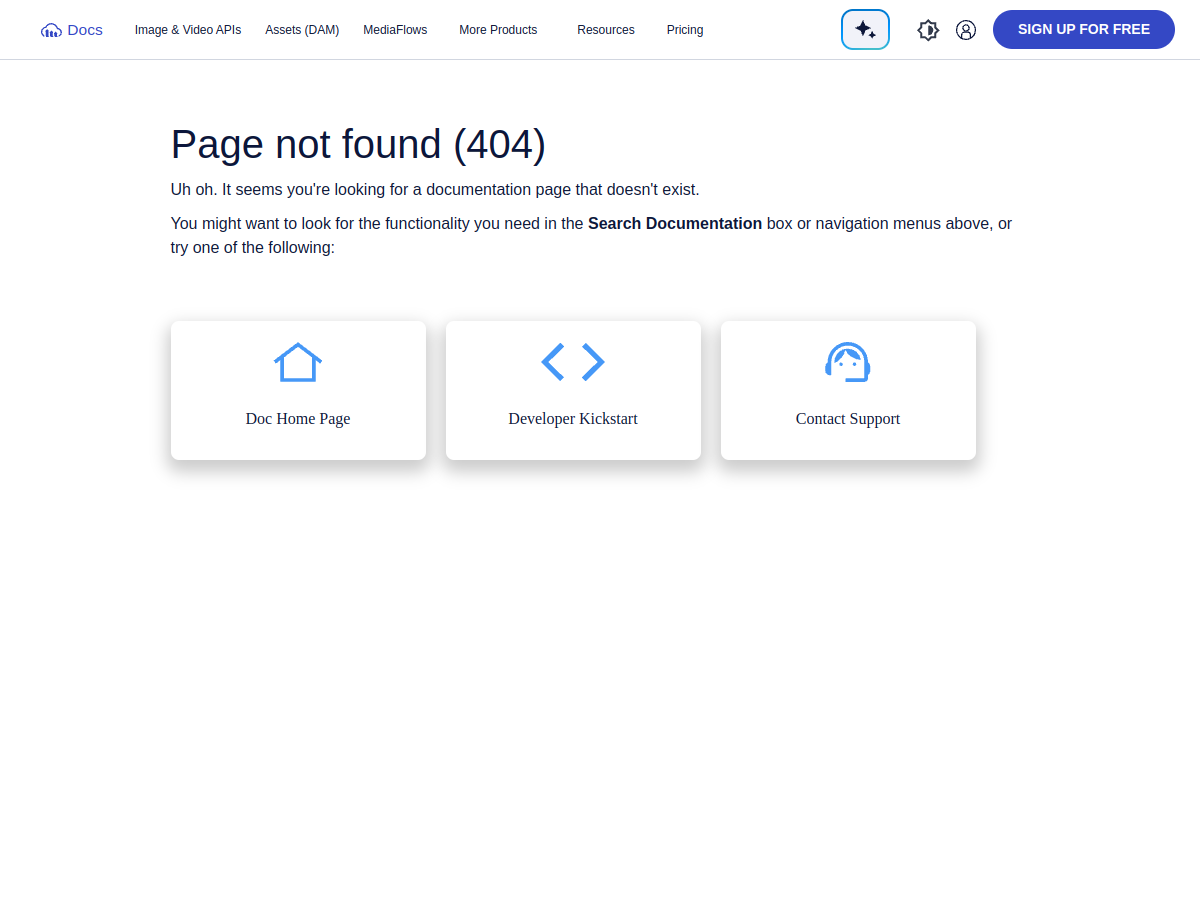Click the SIGN UP FOR FREE button
This screenshot has height=900, width=1200.
click(x=1083, y=29)
